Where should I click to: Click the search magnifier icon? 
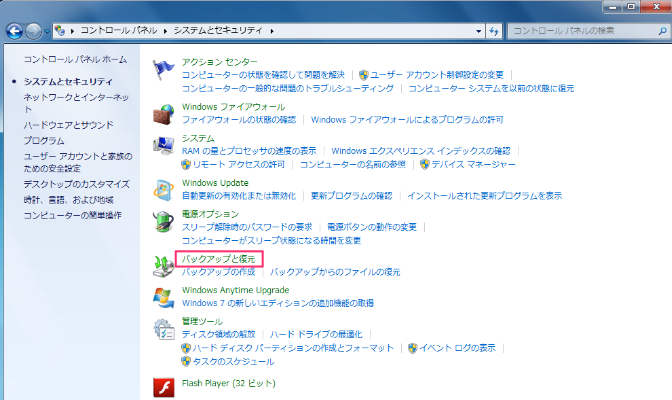click(662, 31)
